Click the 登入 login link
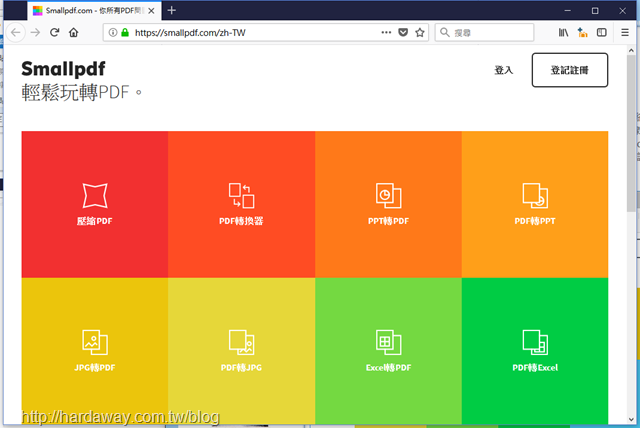The image size is (640, 428). point(504,70)
